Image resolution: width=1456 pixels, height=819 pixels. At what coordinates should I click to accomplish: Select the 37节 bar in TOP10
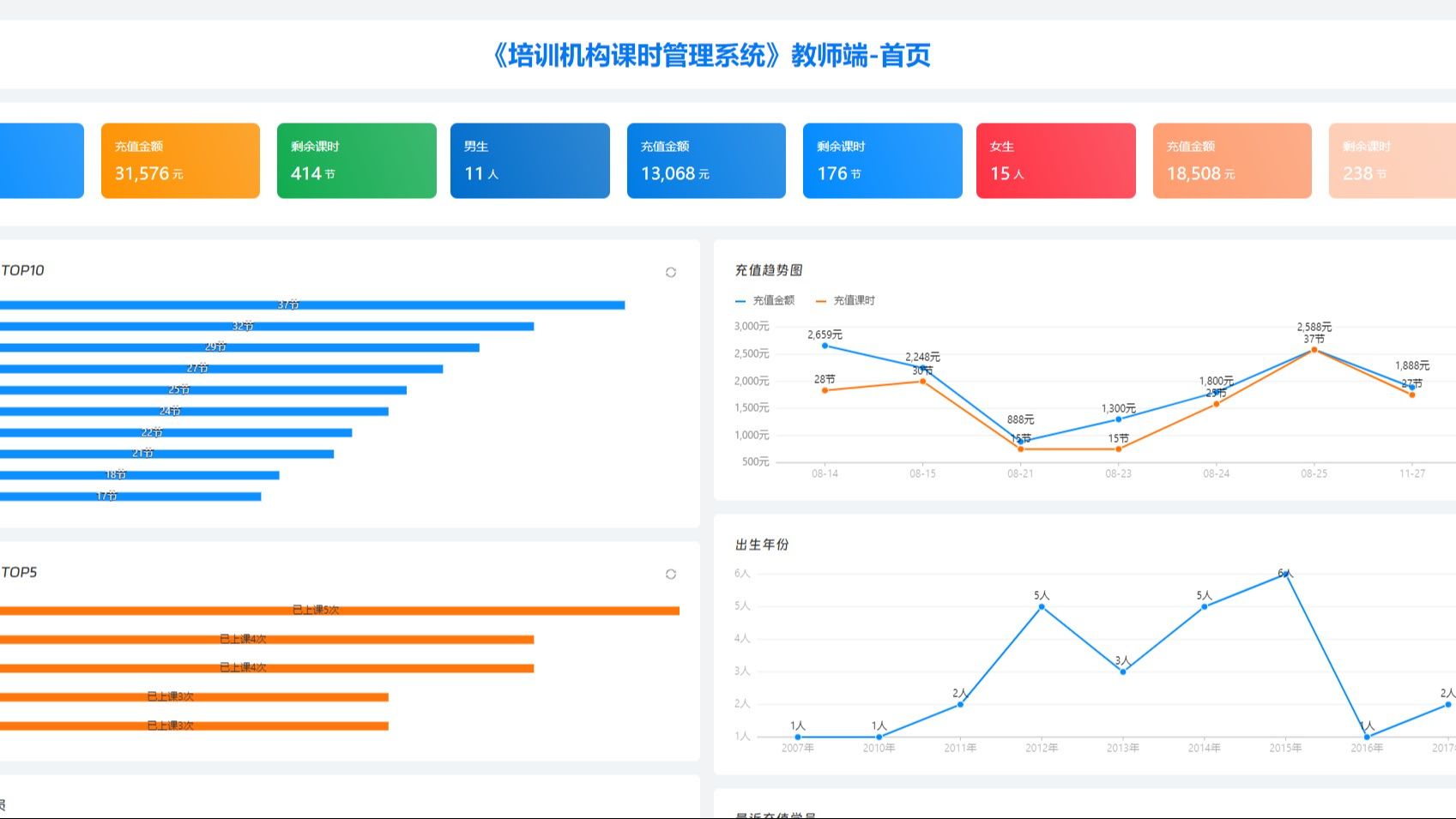click(312, 305)
